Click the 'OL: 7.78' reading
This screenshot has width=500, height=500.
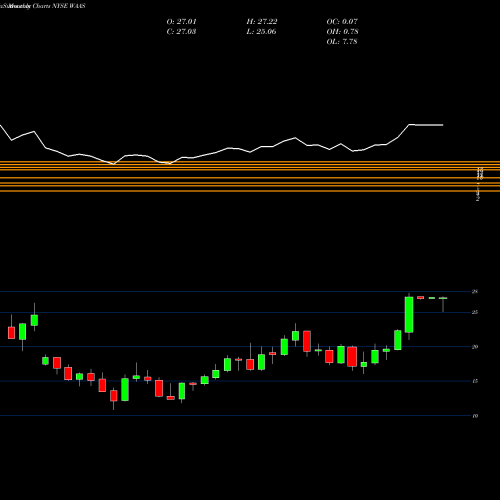342,42
